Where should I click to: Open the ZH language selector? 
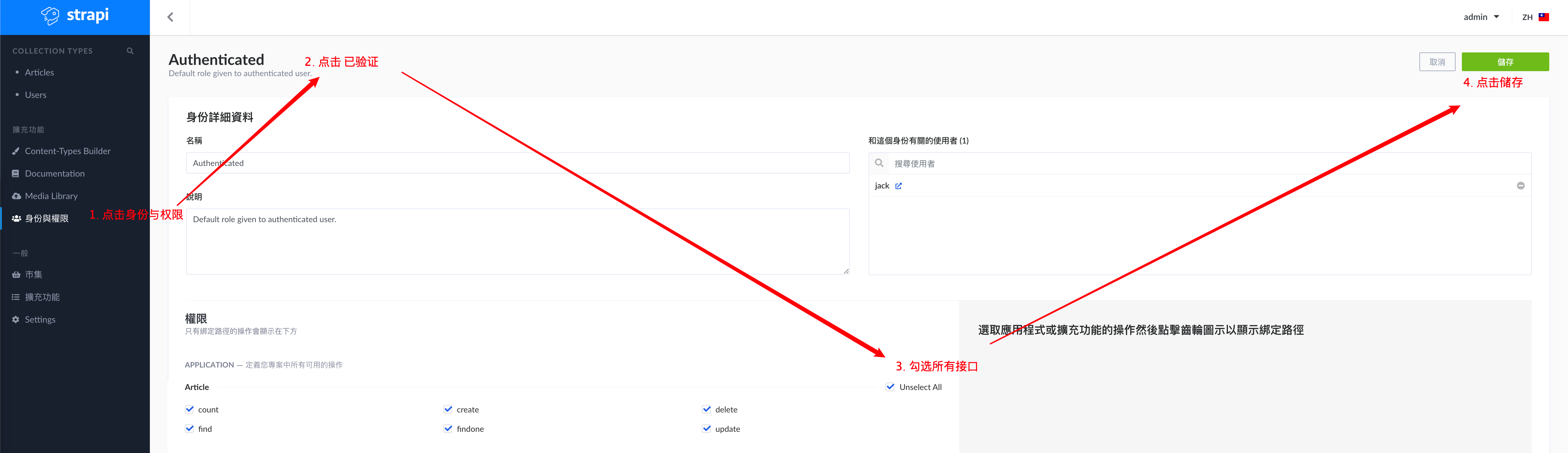pyautogui.click(x=1527, y=17)
